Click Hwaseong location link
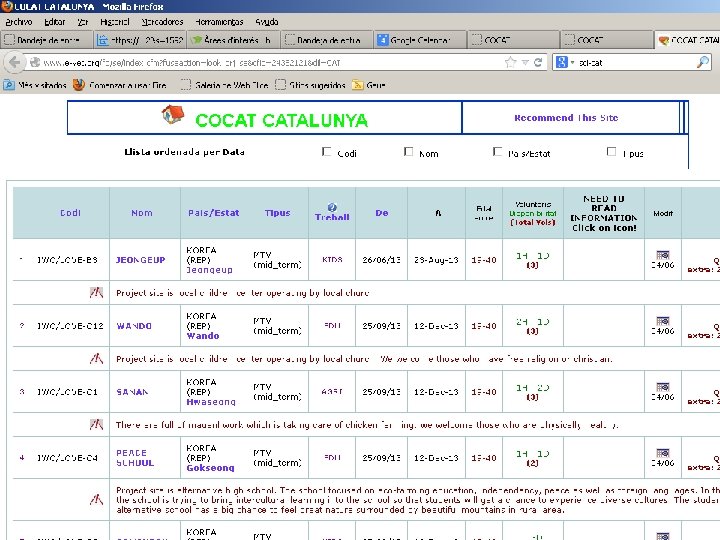 coord(211,402)
